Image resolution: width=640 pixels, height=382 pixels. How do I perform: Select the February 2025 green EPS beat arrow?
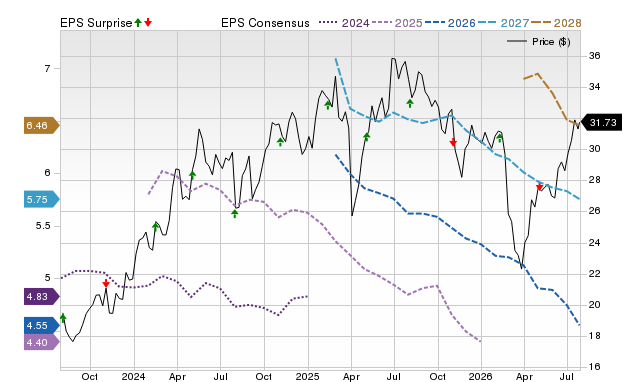pos(328,105)
